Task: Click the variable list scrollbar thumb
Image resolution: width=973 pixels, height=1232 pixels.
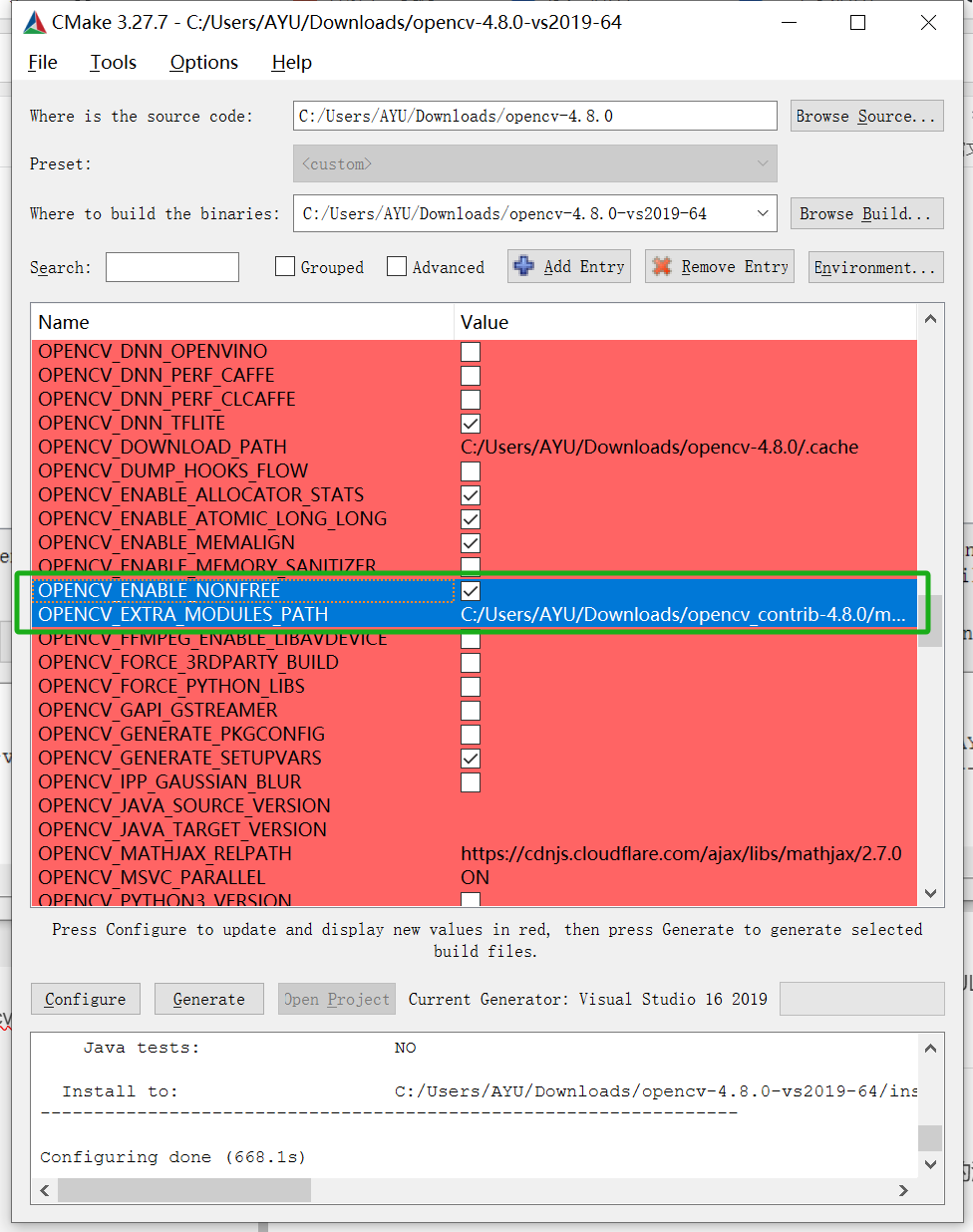Action: (x=930, y=621)
